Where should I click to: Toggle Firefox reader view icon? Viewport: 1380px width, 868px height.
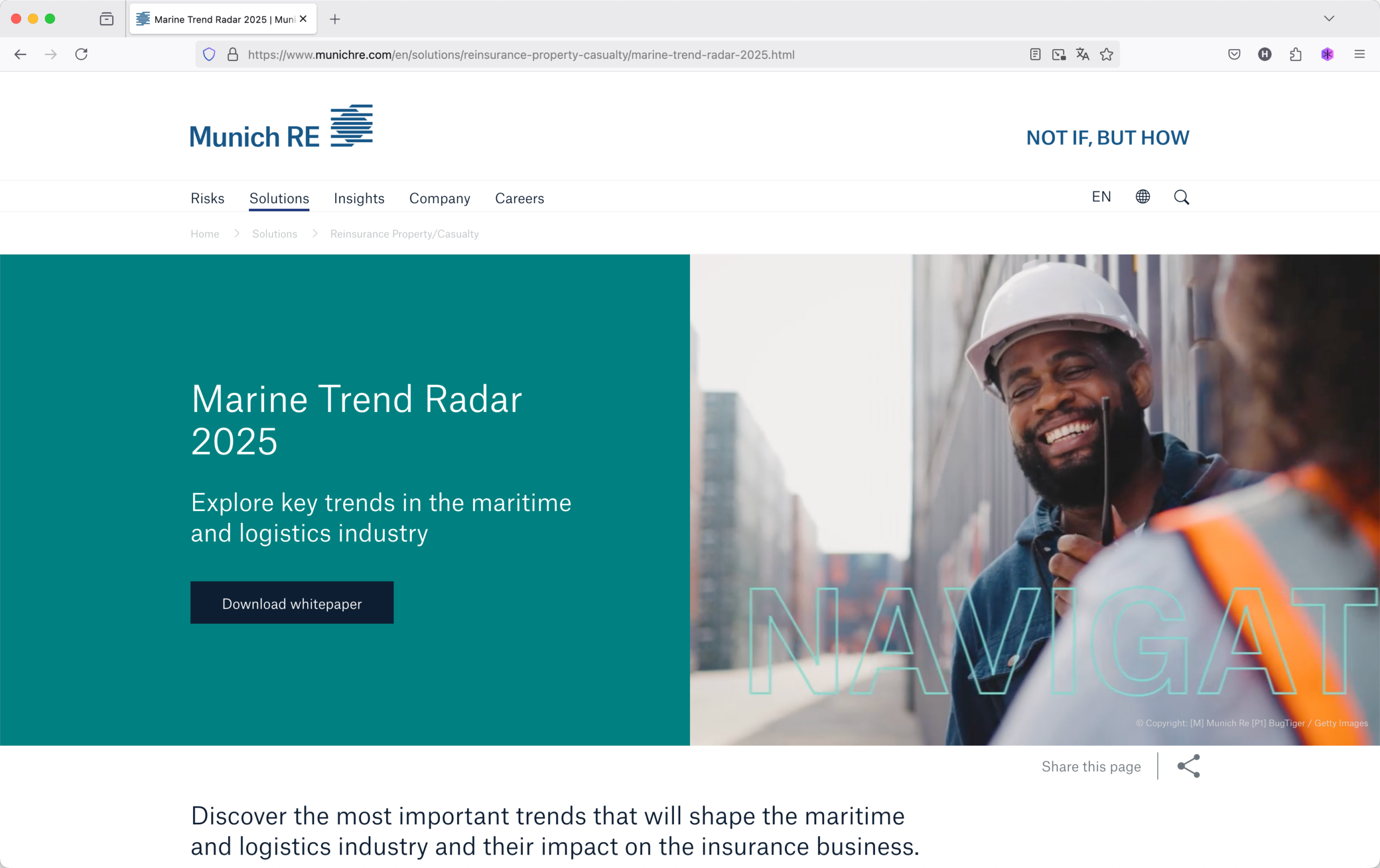pyautogui.click(x=1035, y=54)
